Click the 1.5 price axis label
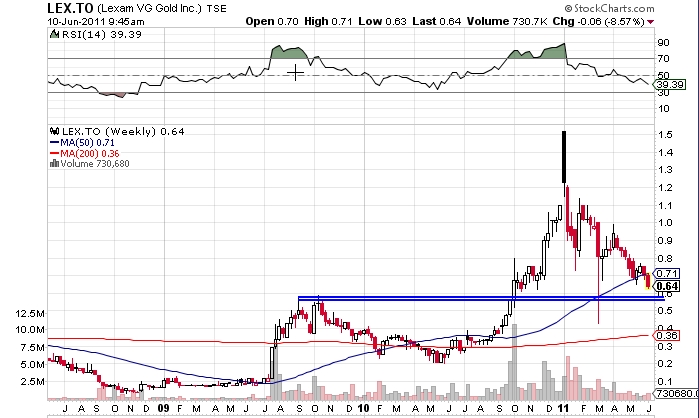The width and height of the screenshot is (699, 418). (665, 135)
